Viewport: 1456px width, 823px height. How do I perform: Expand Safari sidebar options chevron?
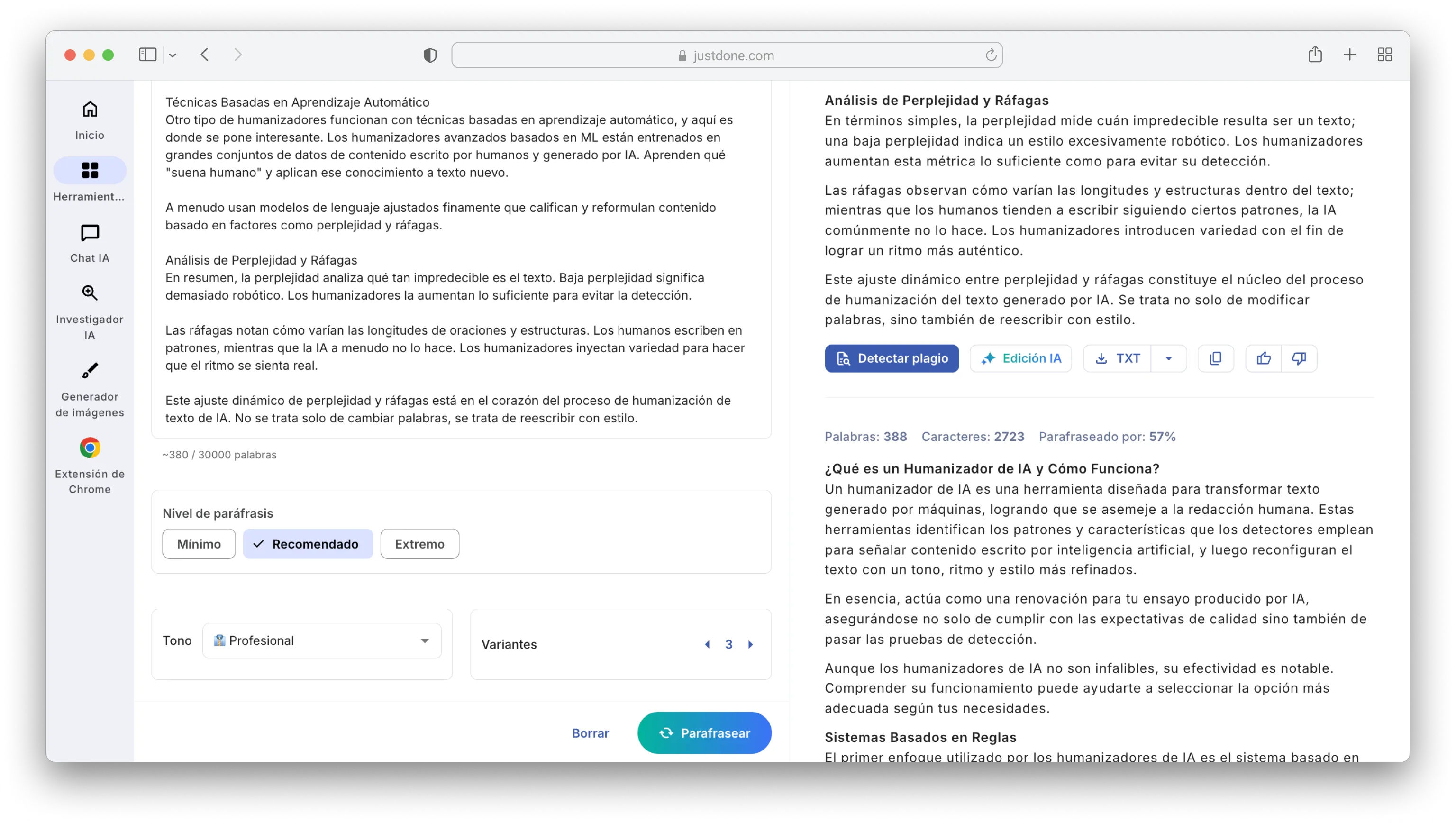173,55
